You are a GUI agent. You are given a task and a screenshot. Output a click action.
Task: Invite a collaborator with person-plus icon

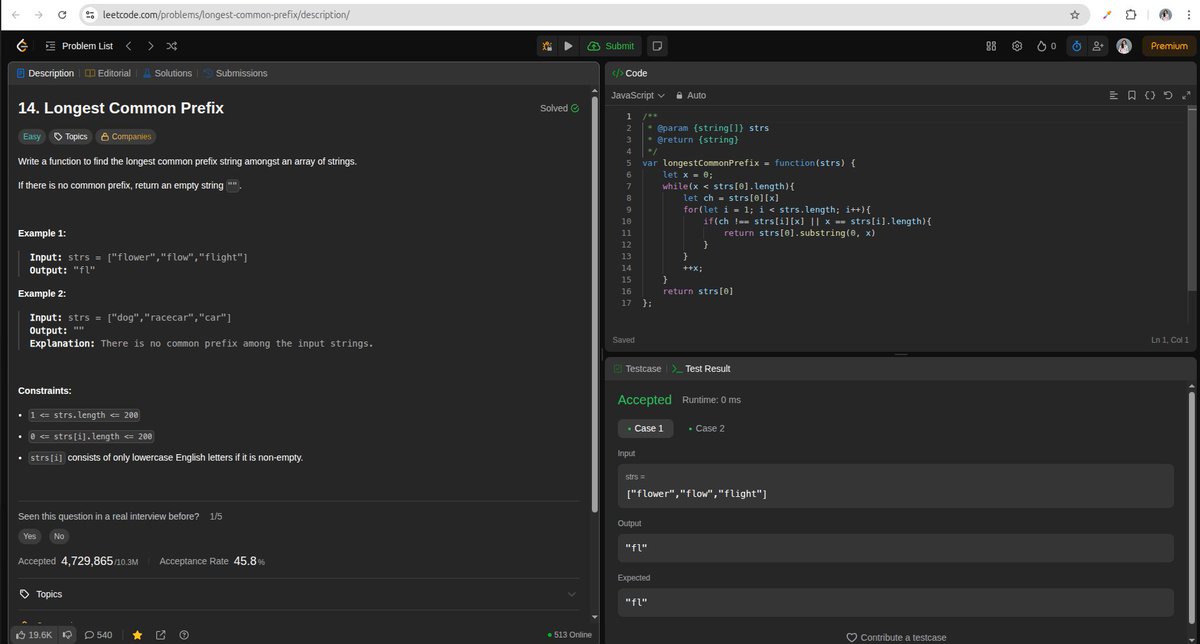coord(1098,46)
